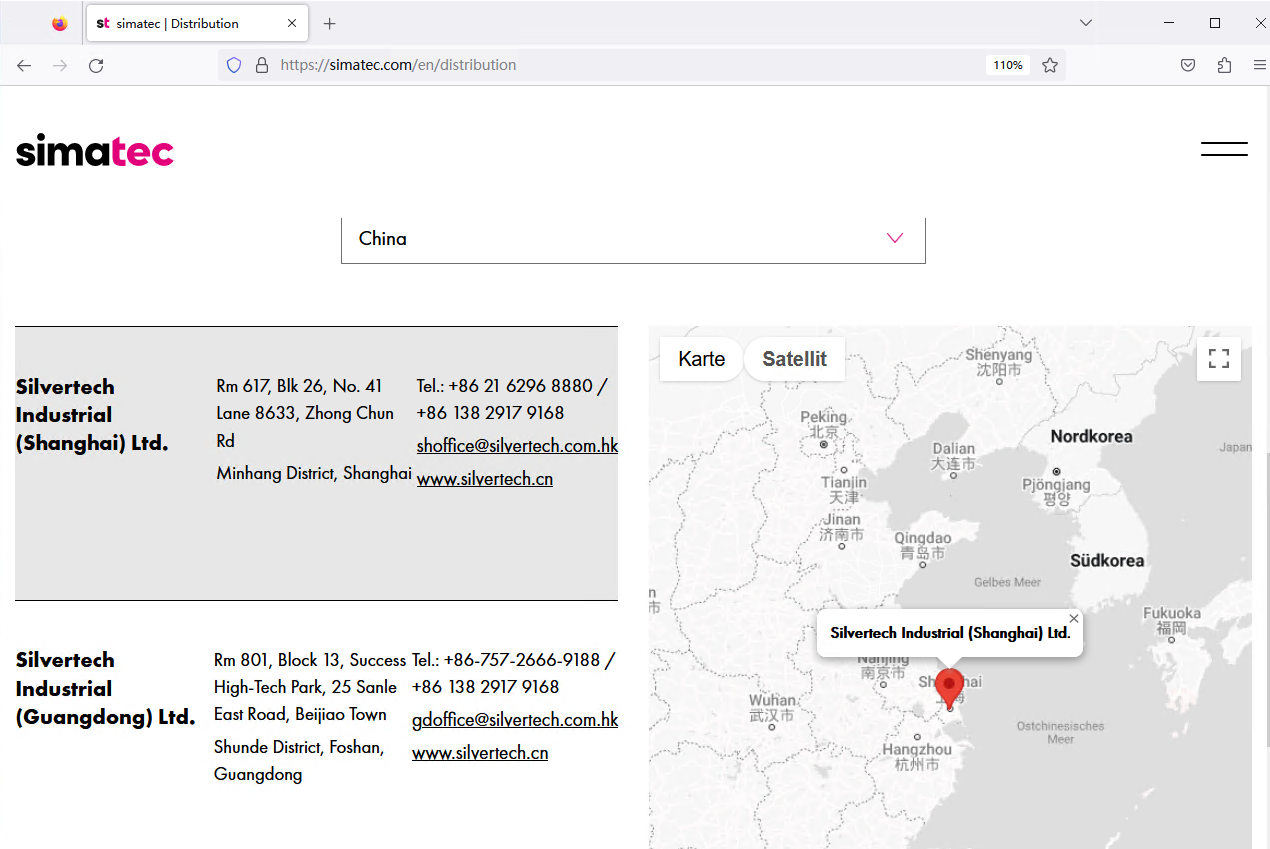The width and height of the screenshot is (1270, 849).
Task: Reload the current page
Action: tap(96, 65)
